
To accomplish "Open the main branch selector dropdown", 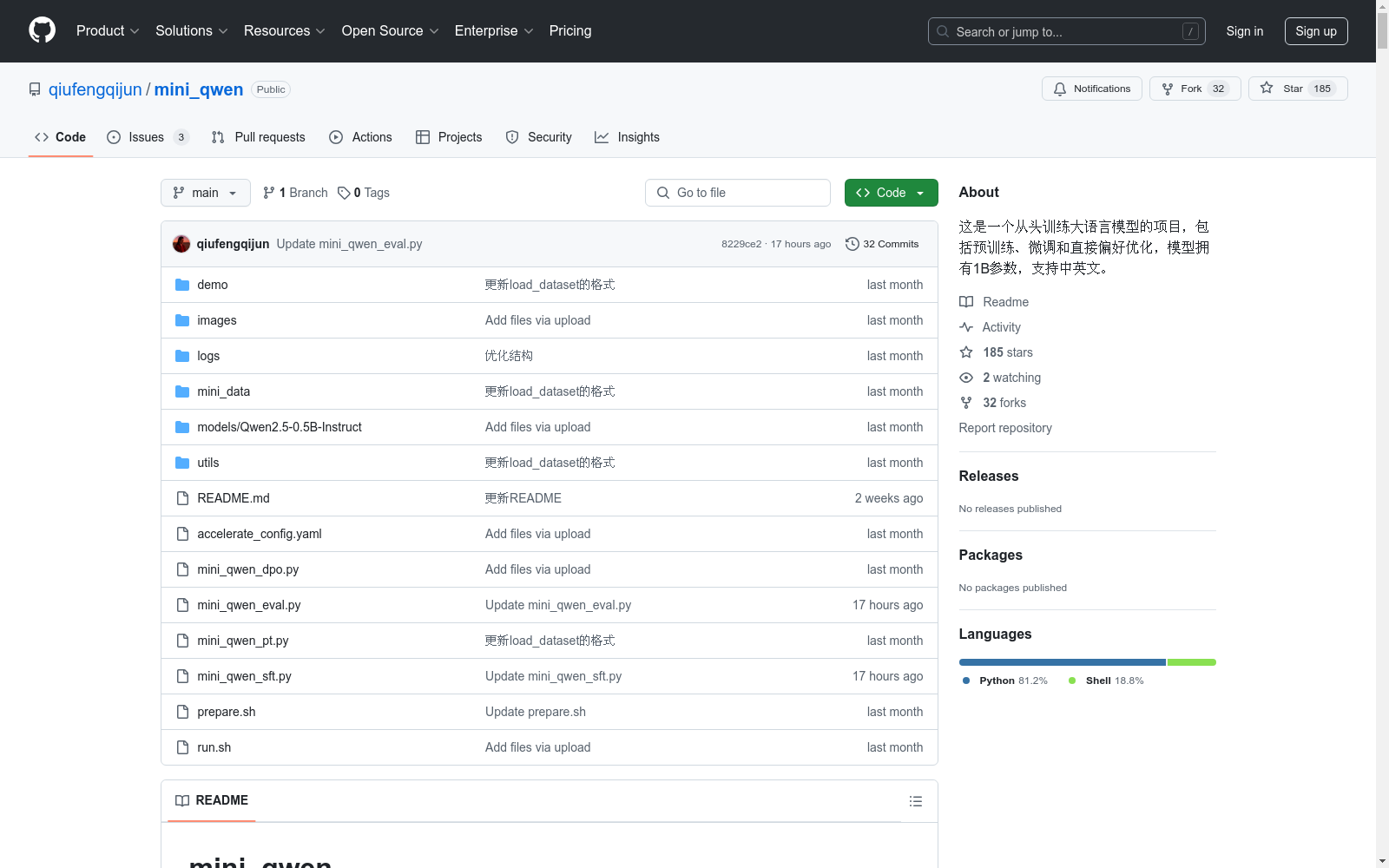I will click(206, 193).
